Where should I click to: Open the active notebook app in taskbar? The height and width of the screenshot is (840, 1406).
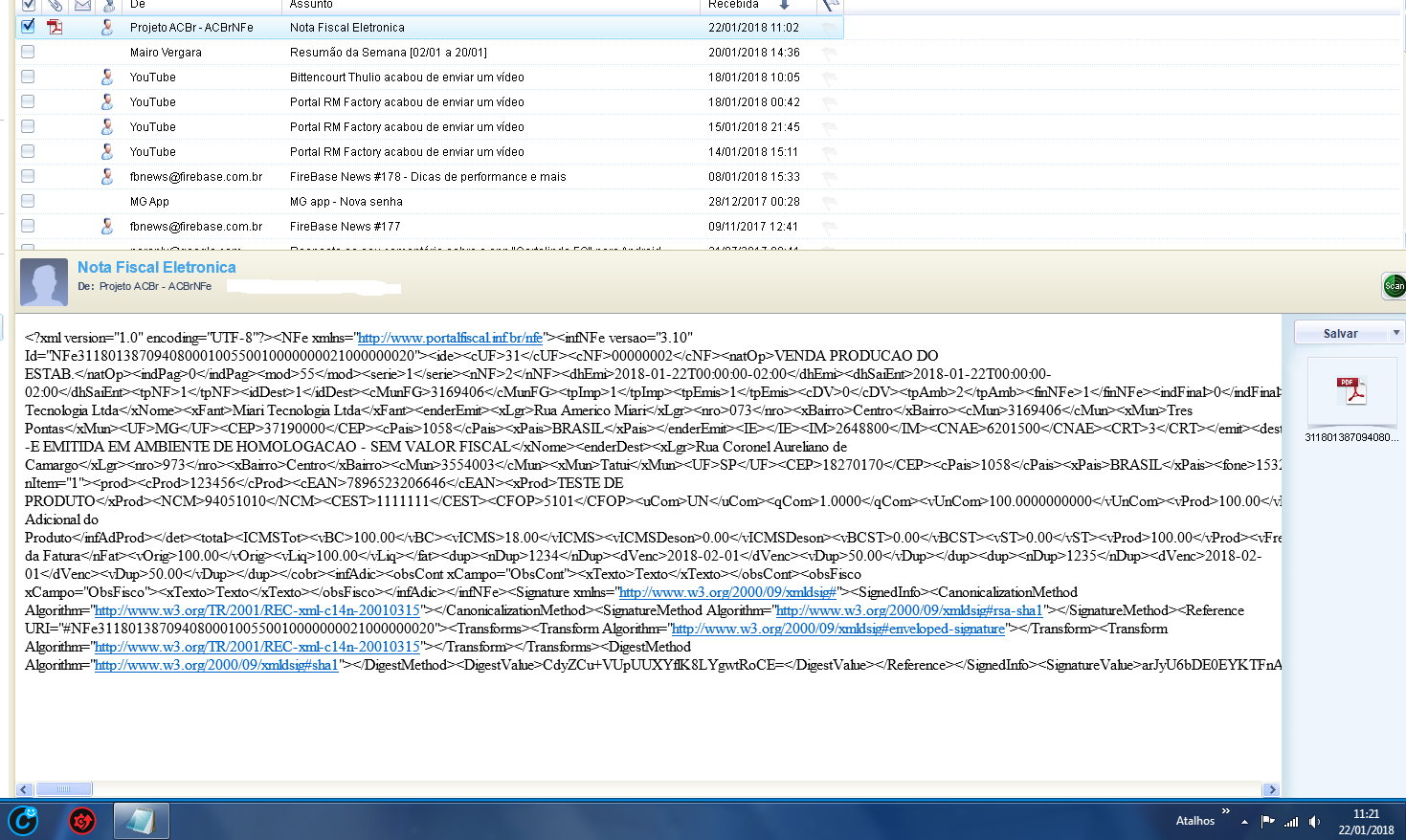tap(141, 821)
